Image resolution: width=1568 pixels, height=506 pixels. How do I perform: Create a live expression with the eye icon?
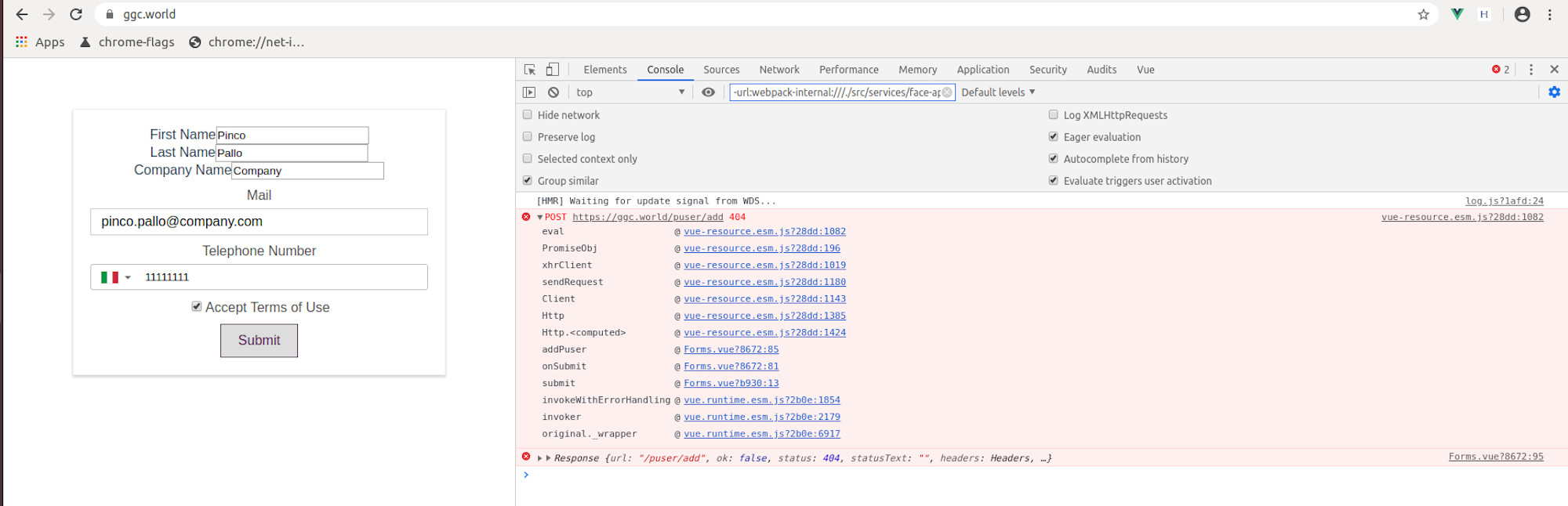pos(709,92)
